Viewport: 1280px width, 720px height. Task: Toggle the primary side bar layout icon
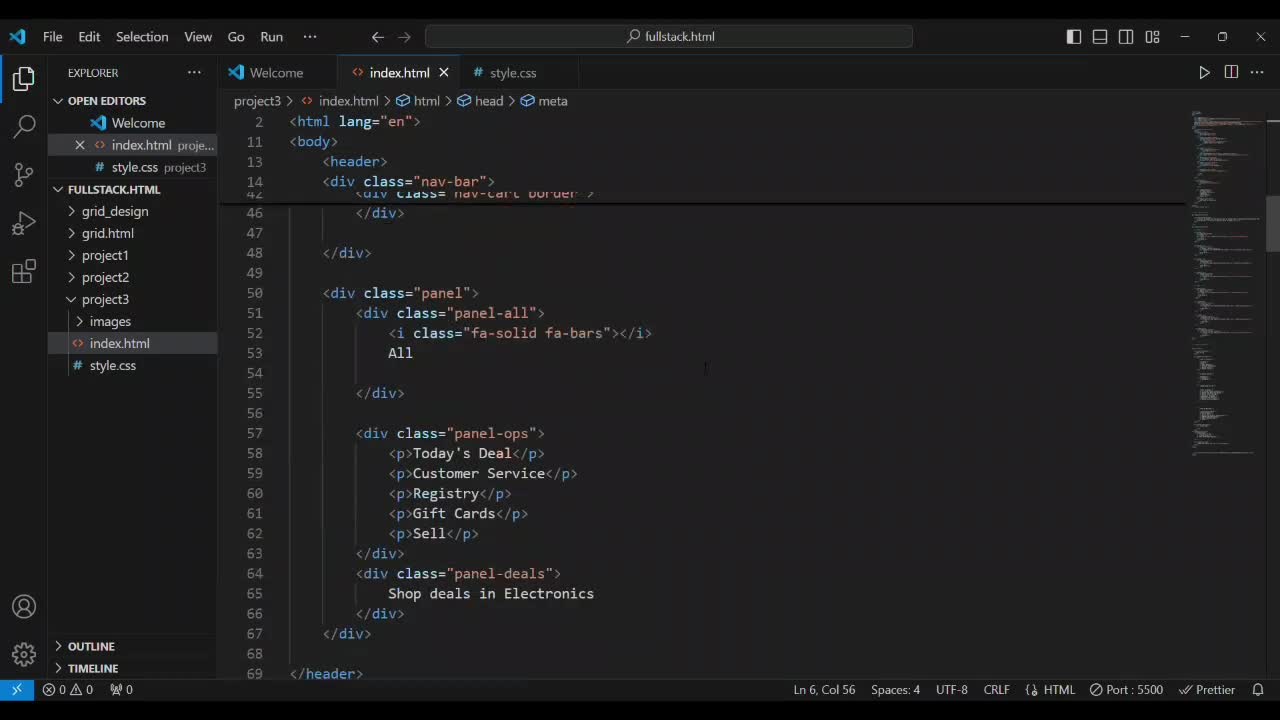click(1074, 37)
